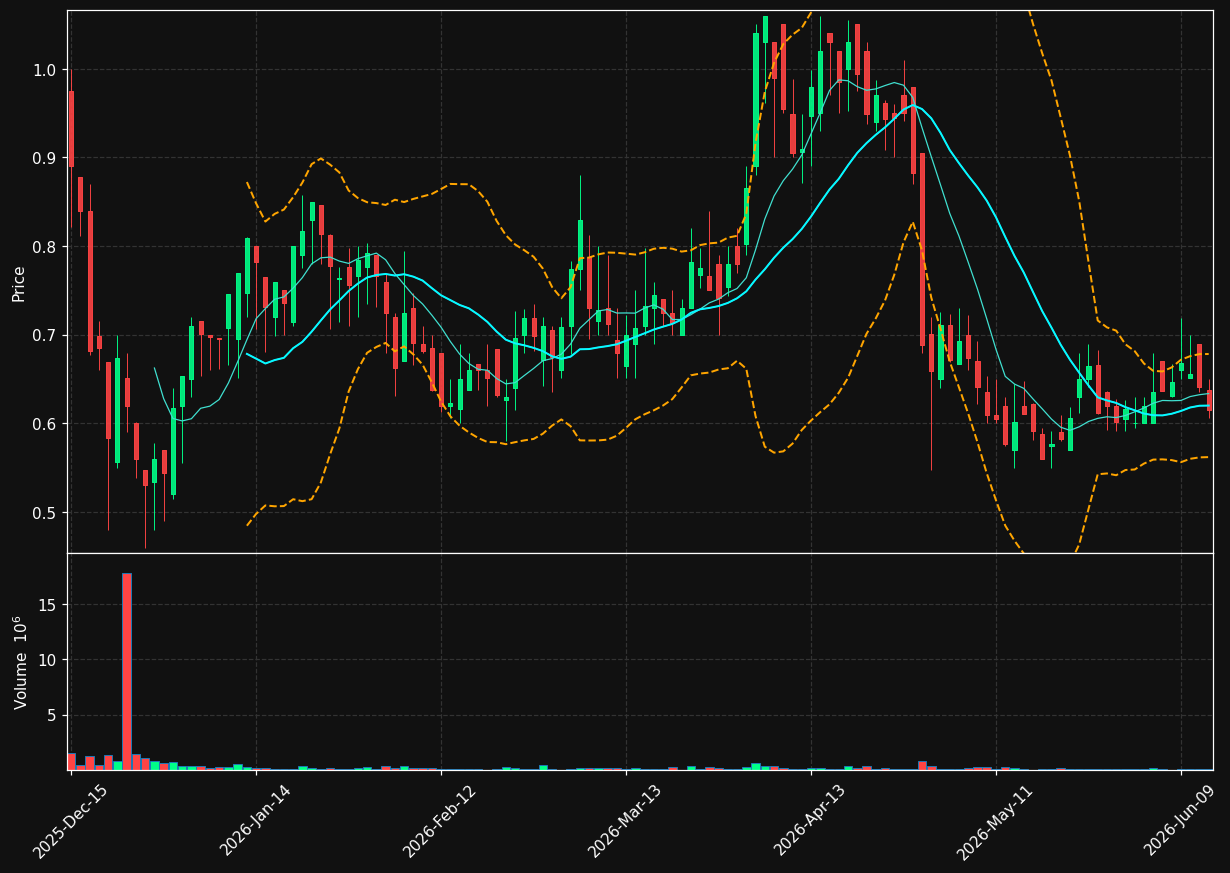Click the Volume axis title
Screen dimensions: 1230x873
tap(20, 662)
